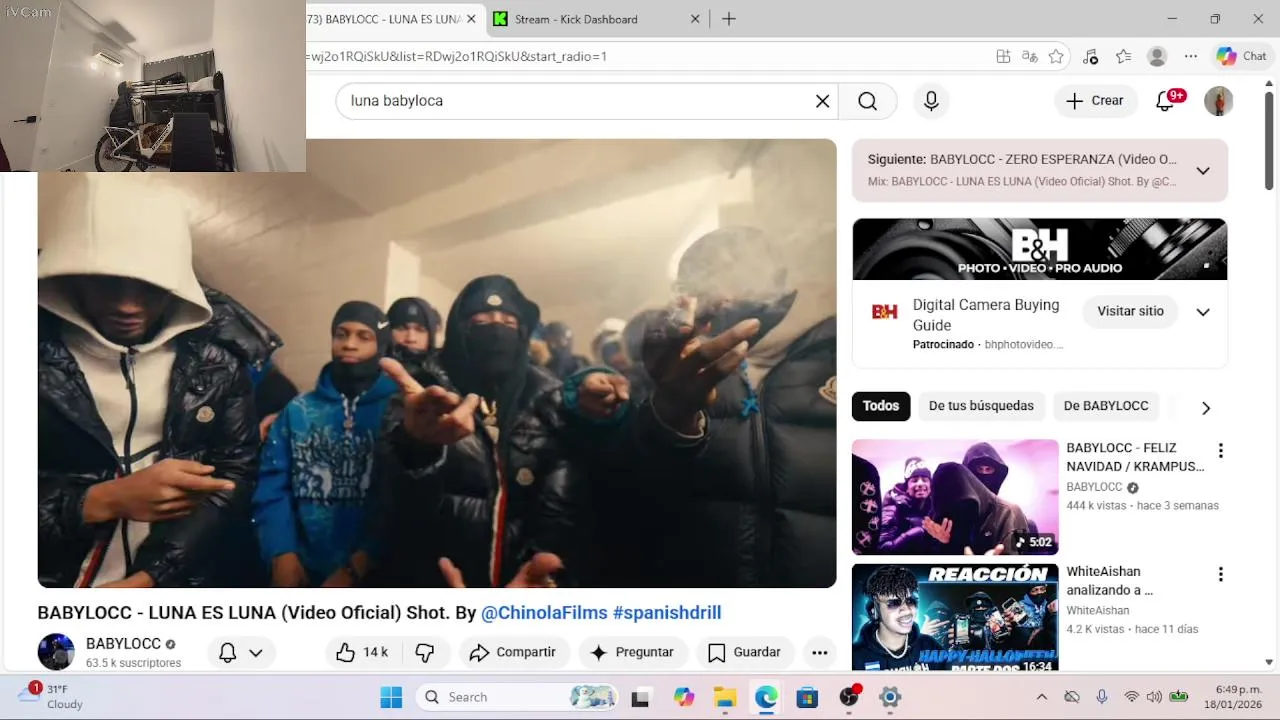Click the Preguntar button
Image resolution: width=1280 pixels, height=720 pixels.
click(632, 652)
